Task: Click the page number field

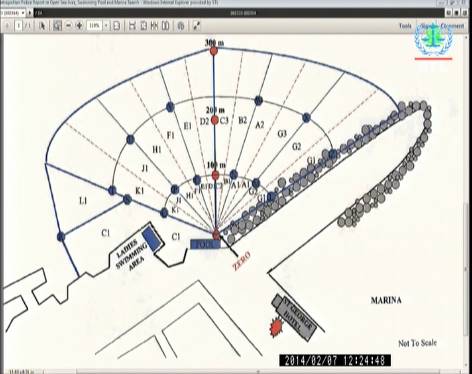Action: click(19, 26)
